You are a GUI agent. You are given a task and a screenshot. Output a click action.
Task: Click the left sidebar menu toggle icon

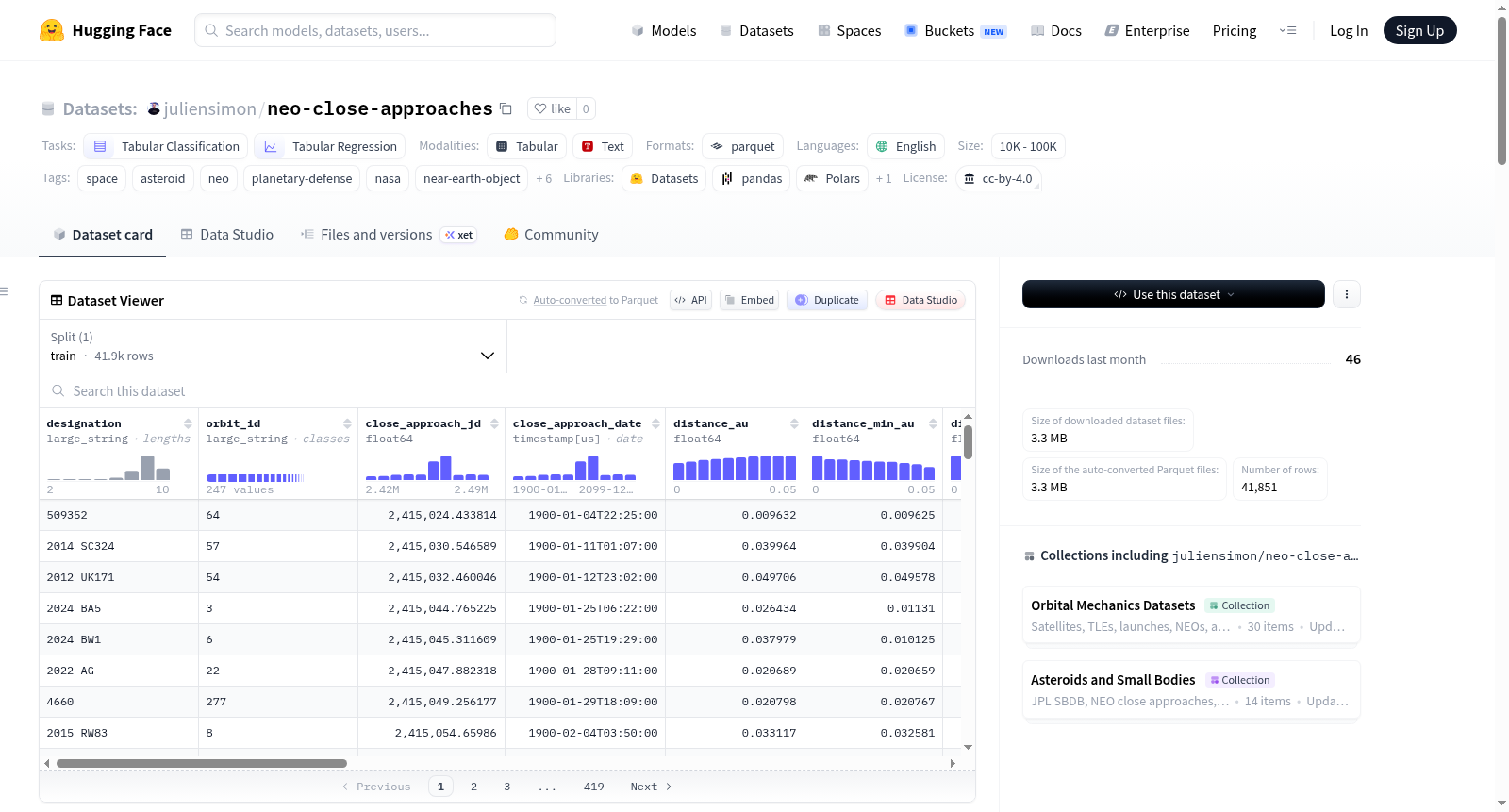pos(4,291)
